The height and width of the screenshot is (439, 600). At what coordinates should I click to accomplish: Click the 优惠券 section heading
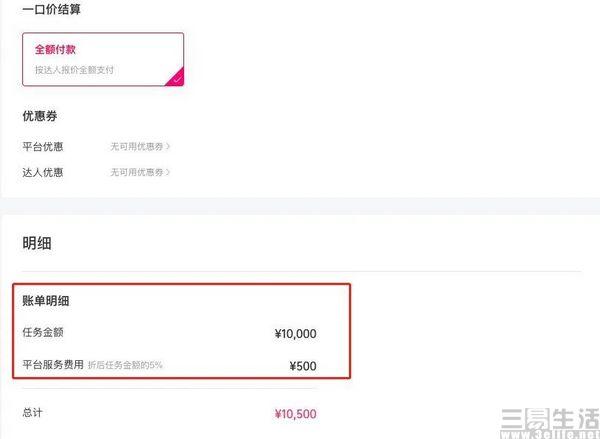pyautogui.click(x=38, y=116)
